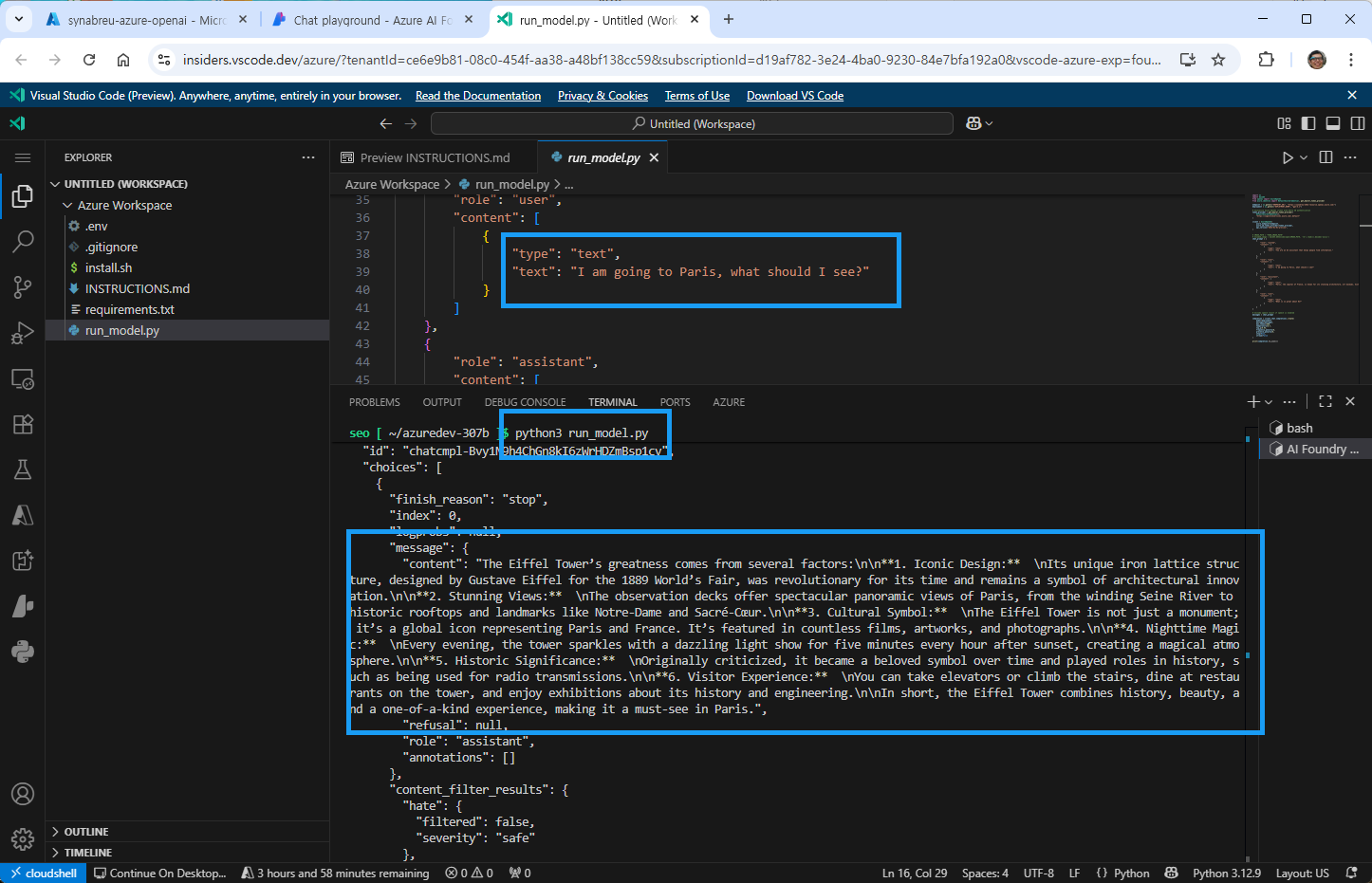Open the Manage gear icon
The height and width of the screenshot is (883, 1372).
coord(23,839)
